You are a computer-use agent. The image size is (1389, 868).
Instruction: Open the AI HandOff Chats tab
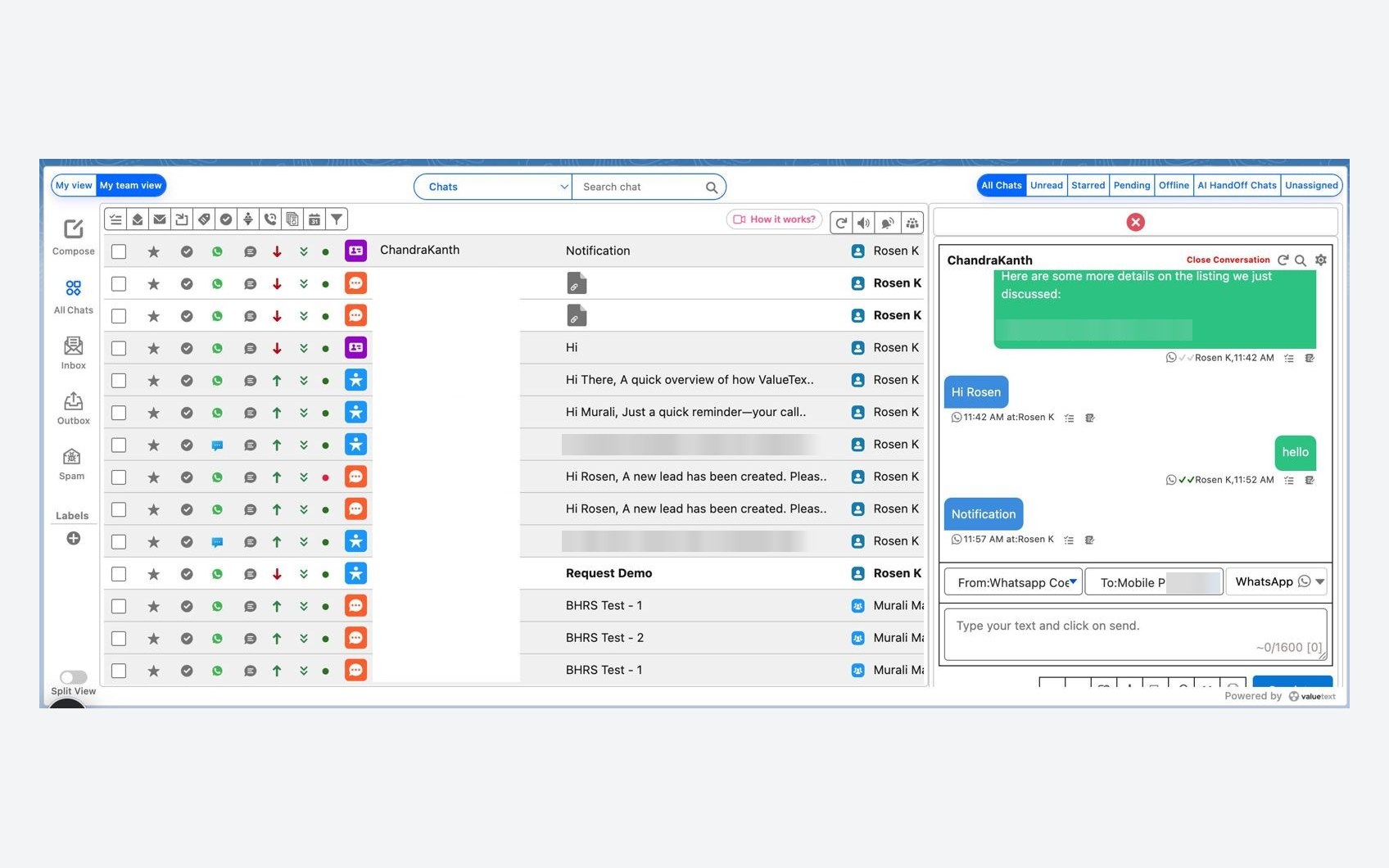(1237, 186)
